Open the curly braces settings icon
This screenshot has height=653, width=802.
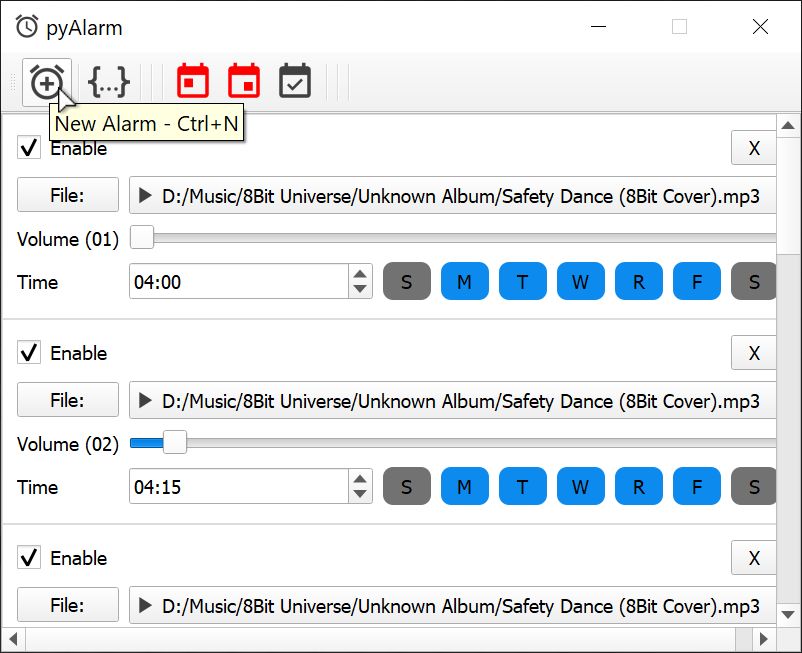109,82
